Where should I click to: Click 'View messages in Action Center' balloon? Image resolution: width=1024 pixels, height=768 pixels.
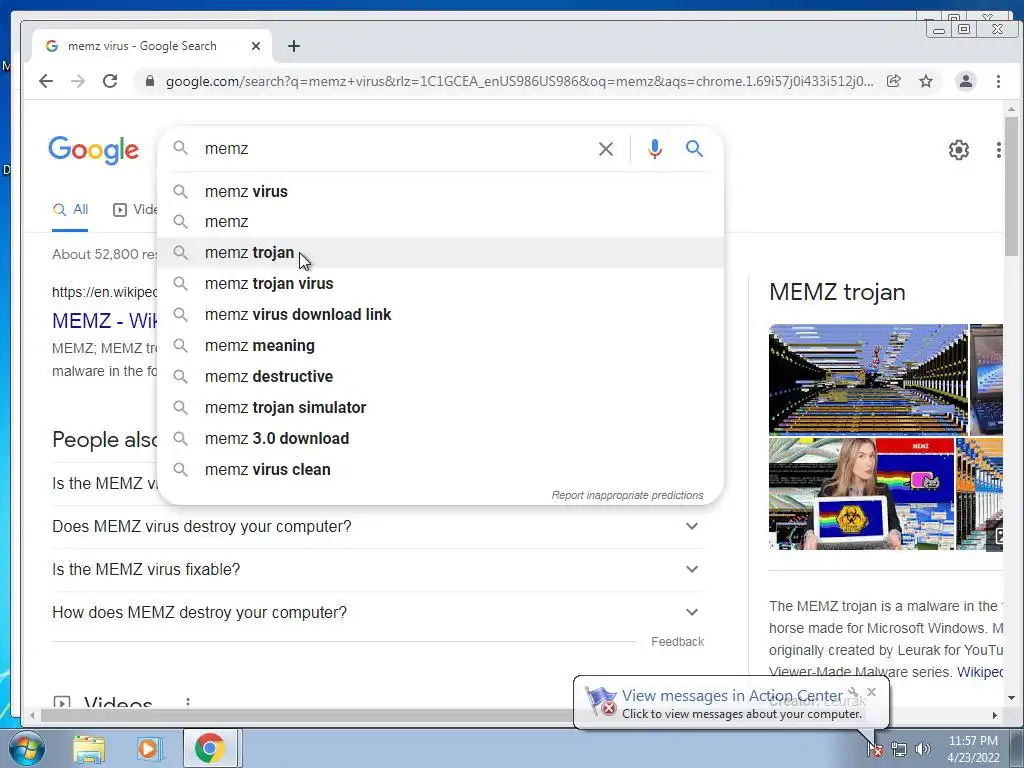732,696
